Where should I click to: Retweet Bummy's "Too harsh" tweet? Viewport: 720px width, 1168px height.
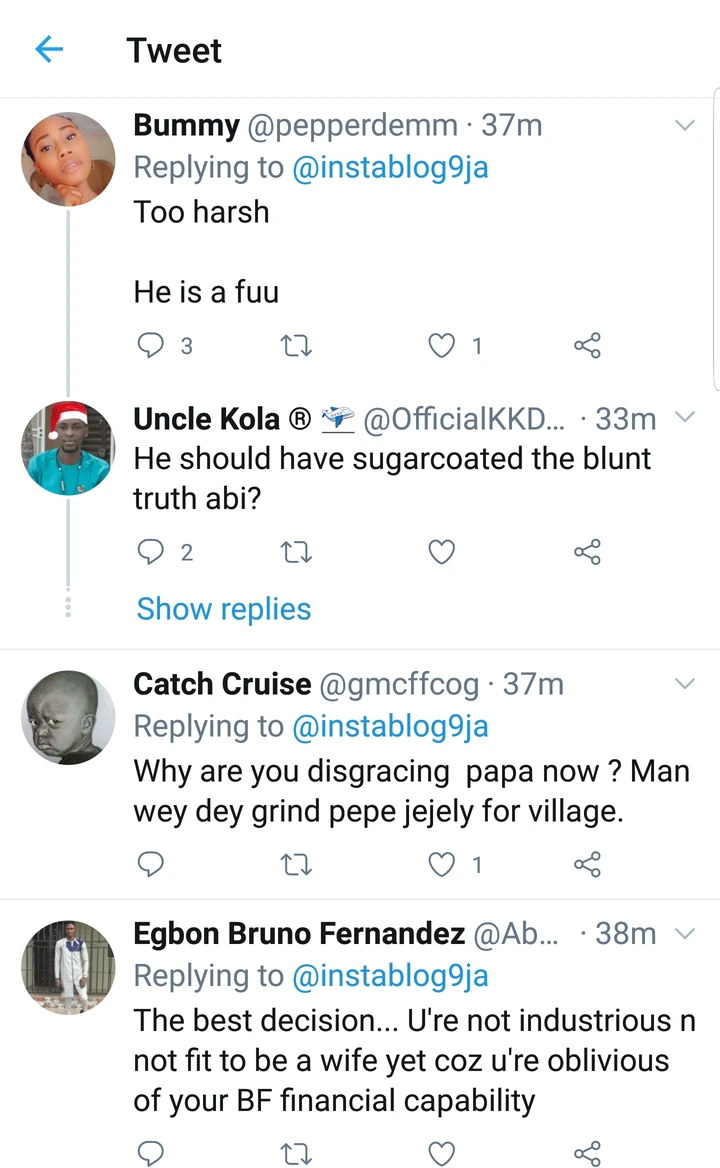pos(296,346)
